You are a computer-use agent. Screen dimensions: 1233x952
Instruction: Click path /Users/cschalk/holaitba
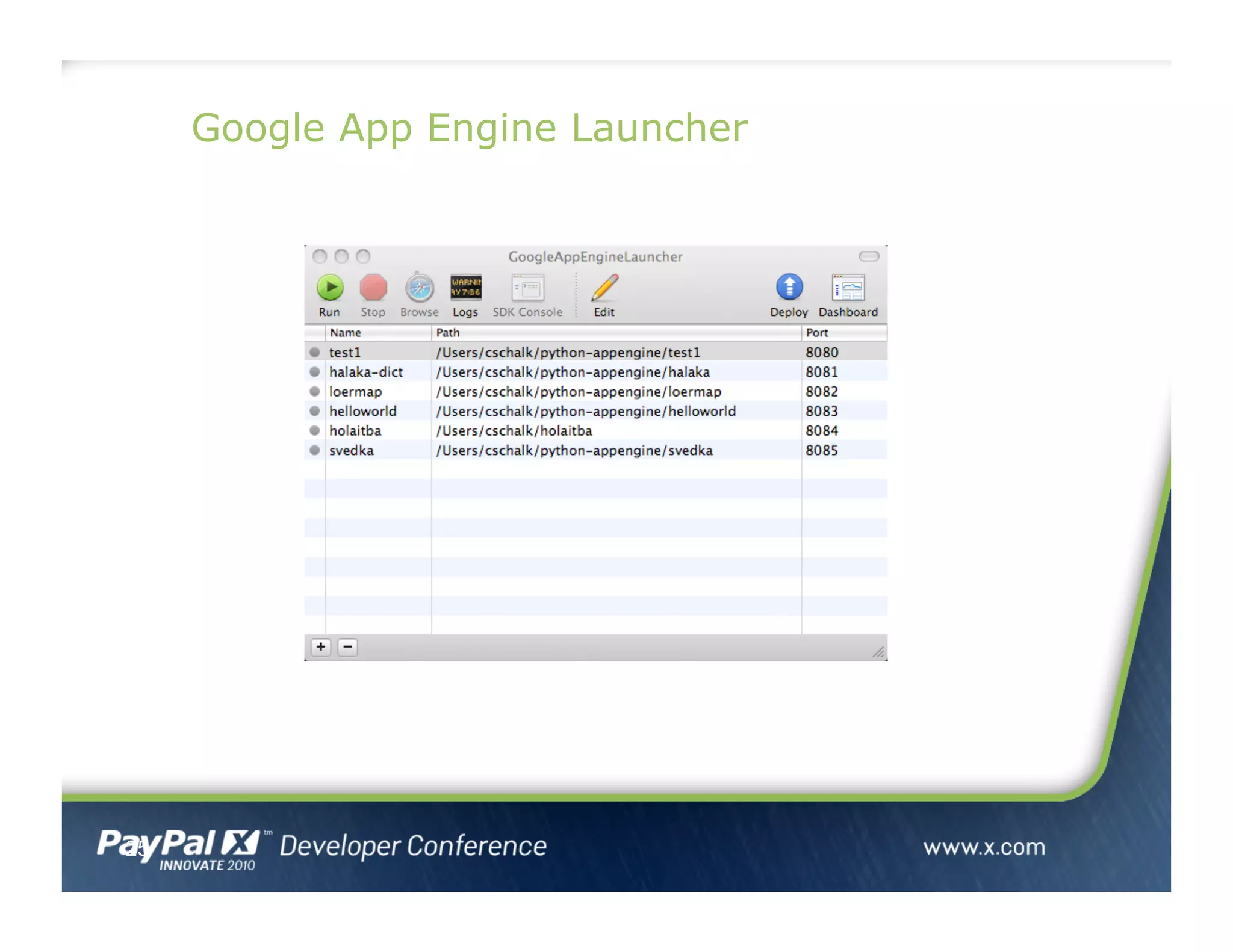coord(514,431)
